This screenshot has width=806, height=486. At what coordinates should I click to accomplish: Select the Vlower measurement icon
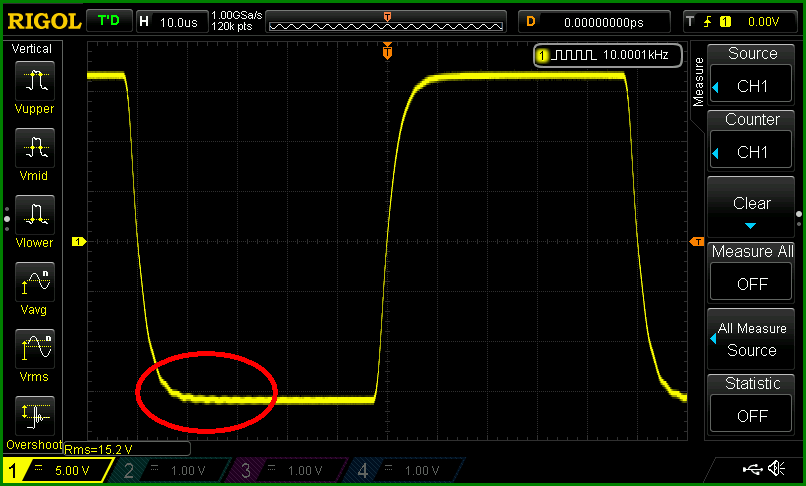pos(35,215)
